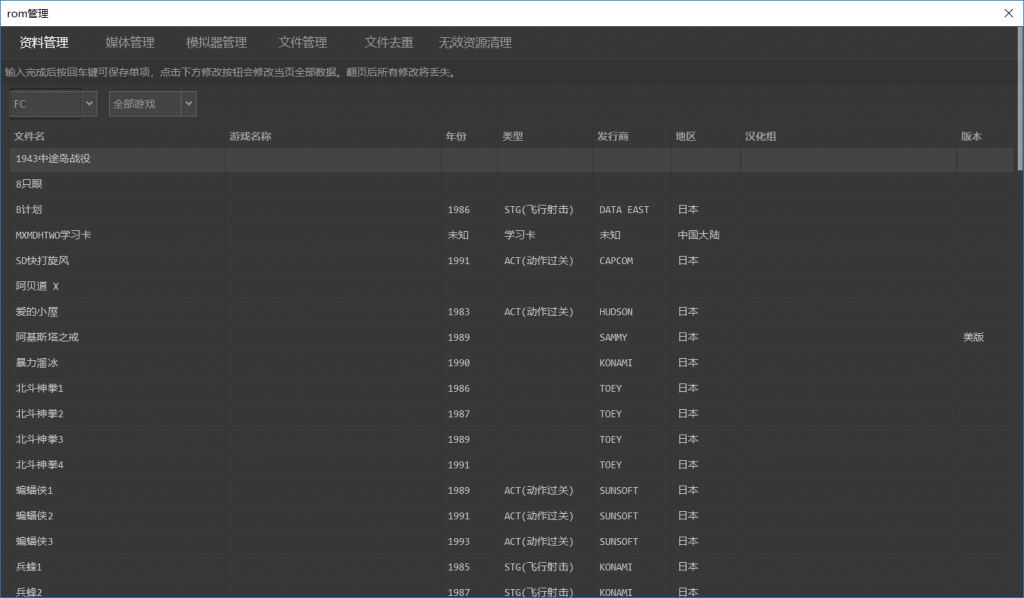The image size is (1024, 598).
Task: Click the 年份 column header
Action: tap(456, 136)
